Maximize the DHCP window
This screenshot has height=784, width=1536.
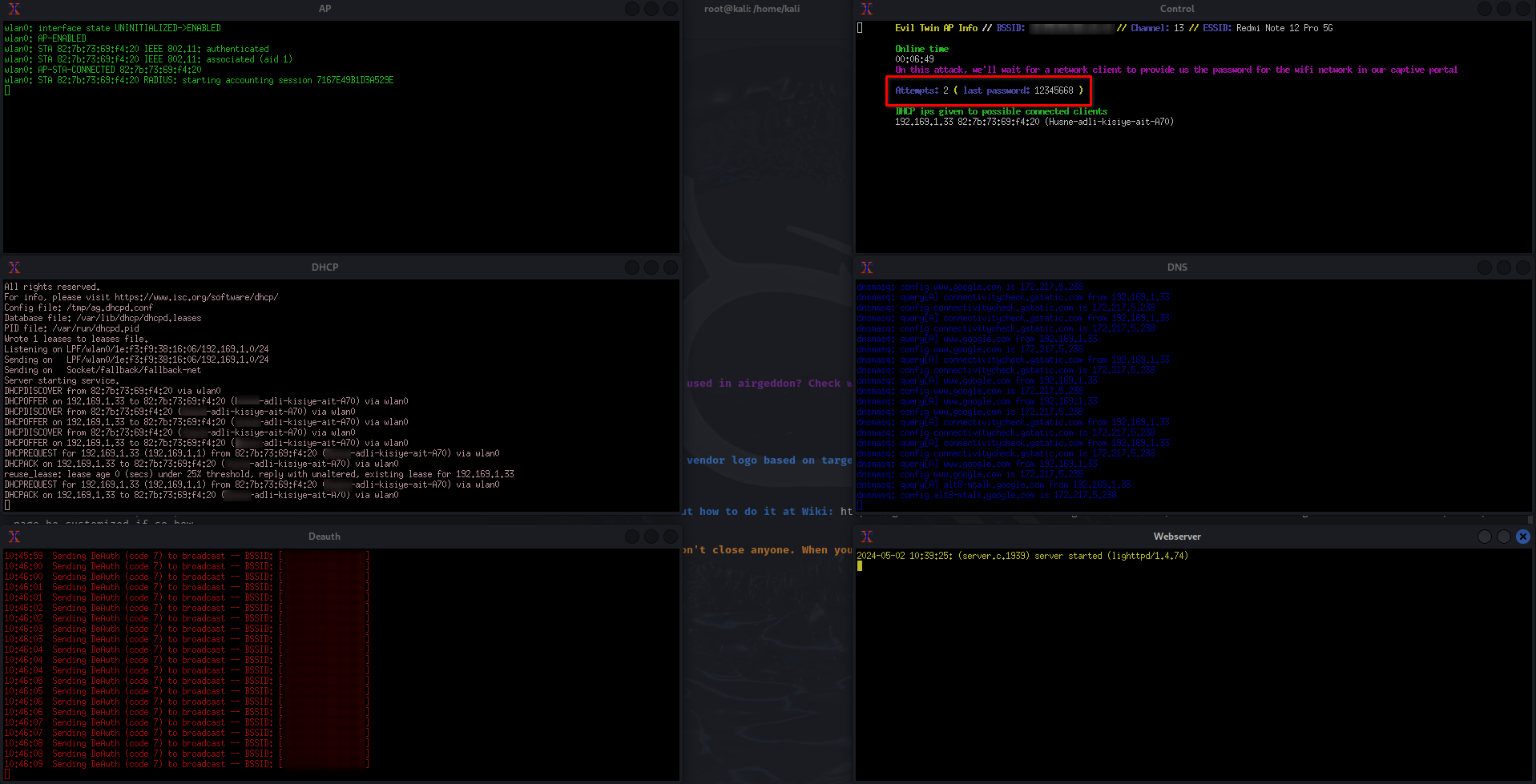[651, 267]
